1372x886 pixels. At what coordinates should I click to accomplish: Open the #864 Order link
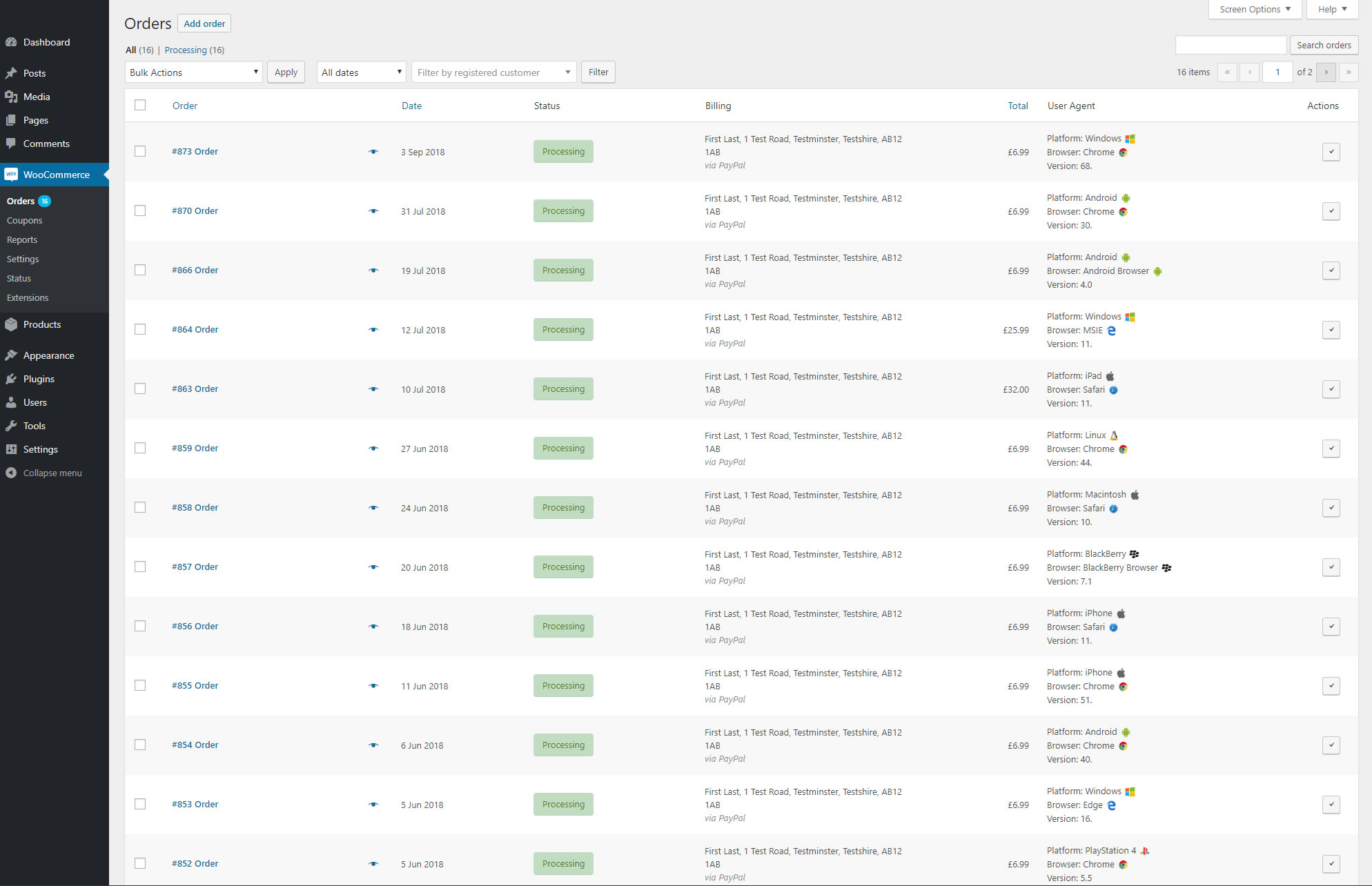tap(195, 329)
